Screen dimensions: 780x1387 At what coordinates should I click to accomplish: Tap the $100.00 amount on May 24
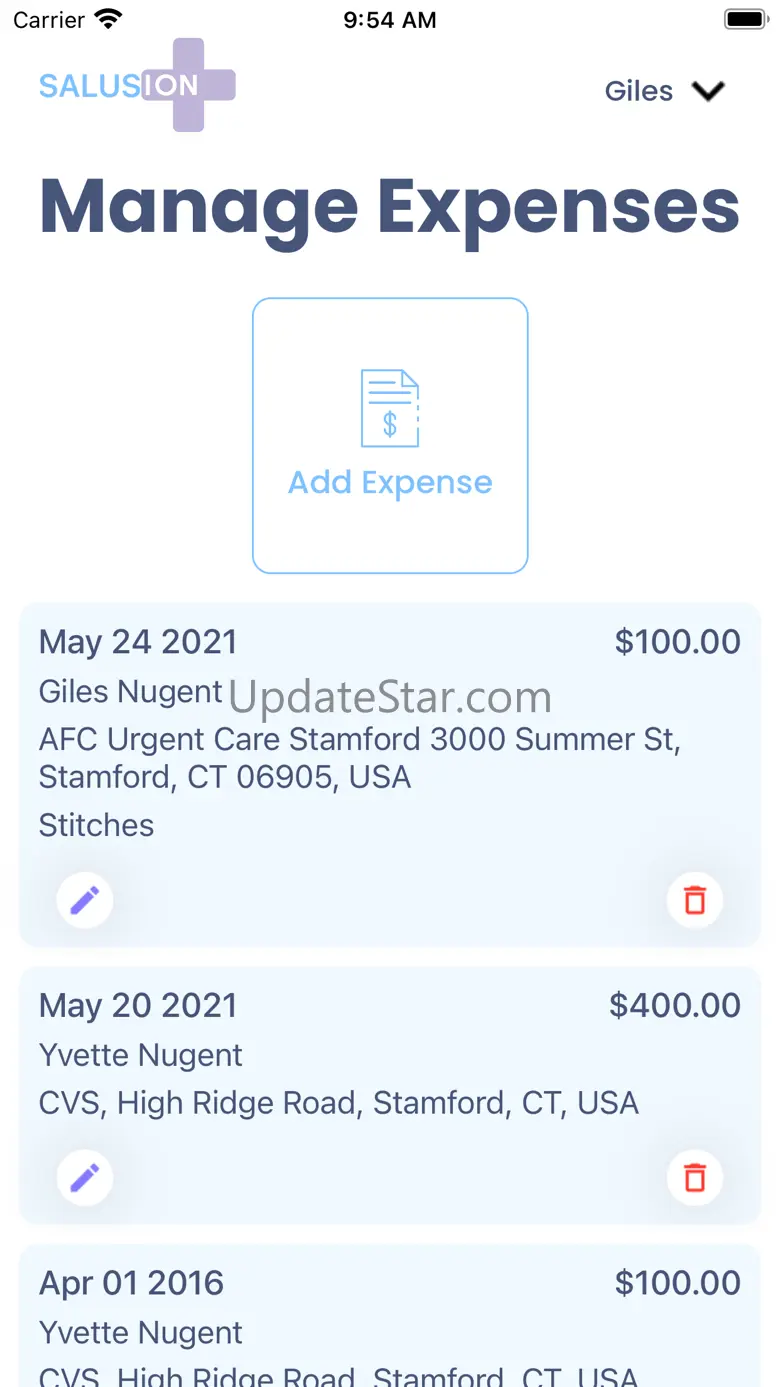677,642
